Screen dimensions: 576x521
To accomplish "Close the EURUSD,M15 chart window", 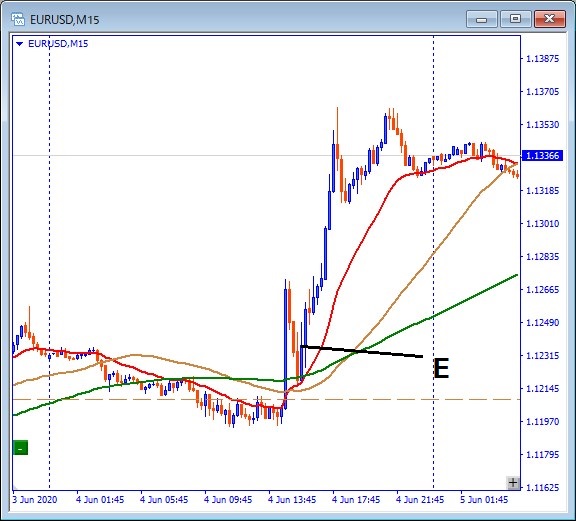I will coord(550,19).
